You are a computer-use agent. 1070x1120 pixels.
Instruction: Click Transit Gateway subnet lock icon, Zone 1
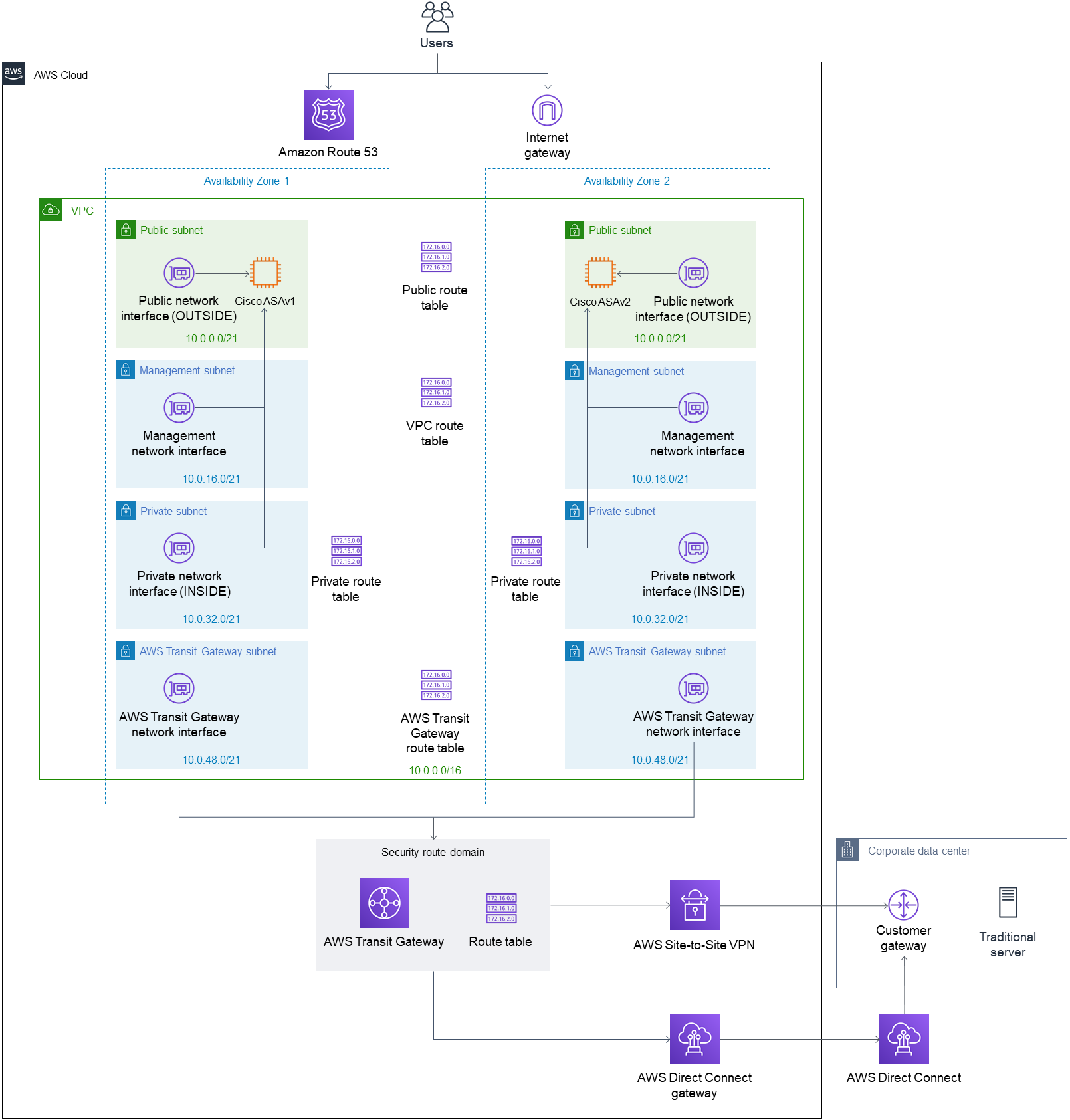tap(126, 651)
